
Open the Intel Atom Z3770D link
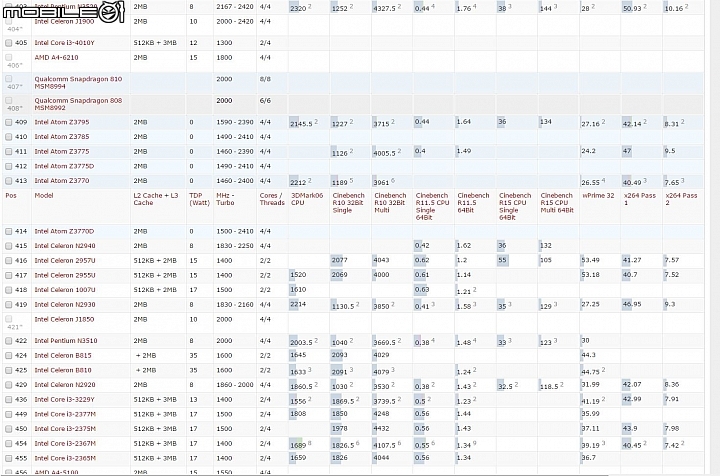tap(64, 231)
